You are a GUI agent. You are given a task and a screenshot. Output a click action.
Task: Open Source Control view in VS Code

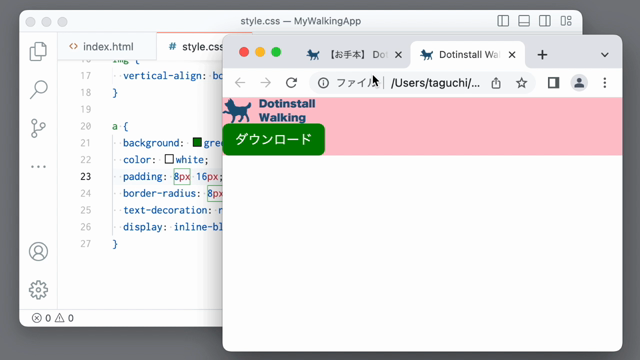point(38,128)
